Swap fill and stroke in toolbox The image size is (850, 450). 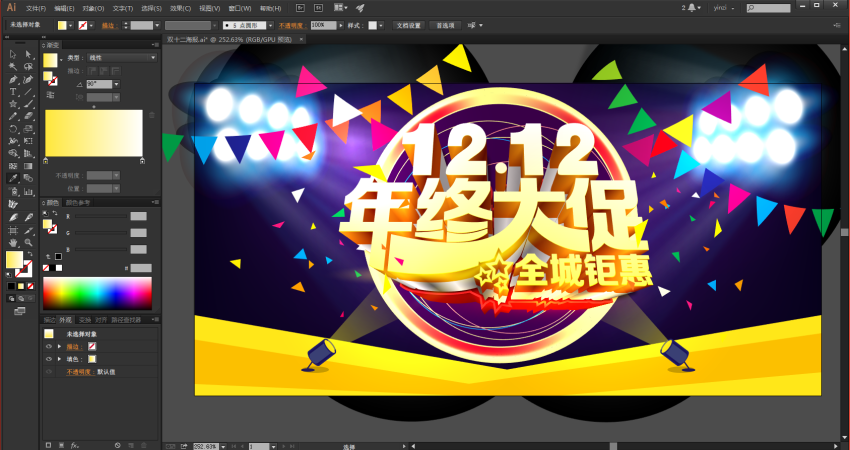point(30,254)
